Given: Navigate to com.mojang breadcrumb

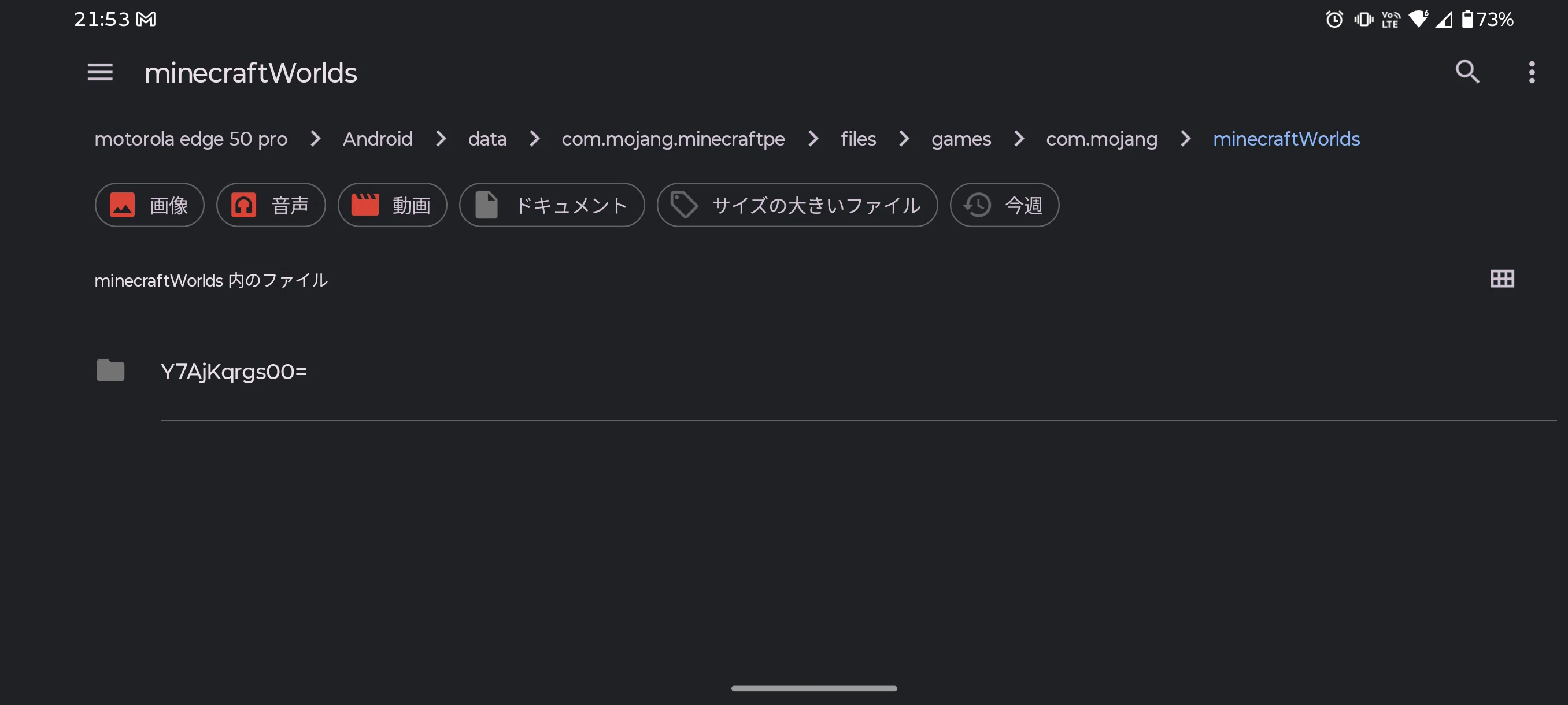Looking at the screenshot, I should [x=1102, y=139].
